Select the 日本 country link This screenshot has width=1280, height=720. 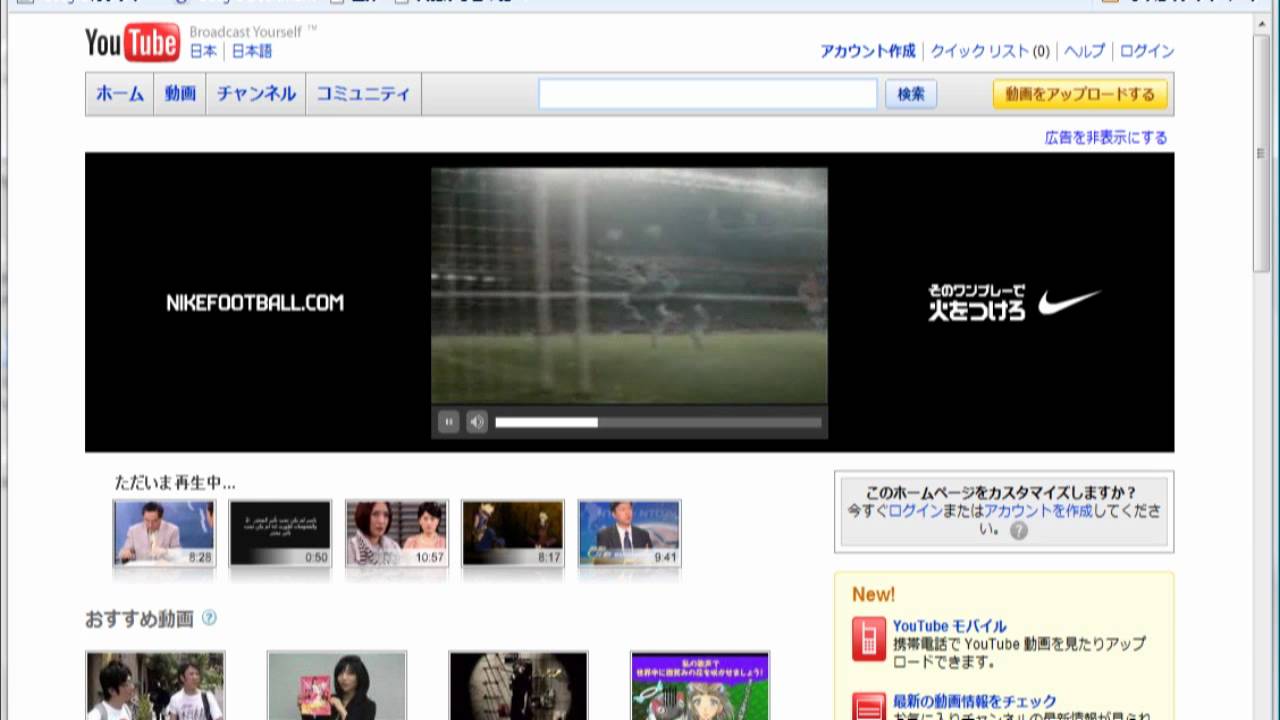[203, 51]
